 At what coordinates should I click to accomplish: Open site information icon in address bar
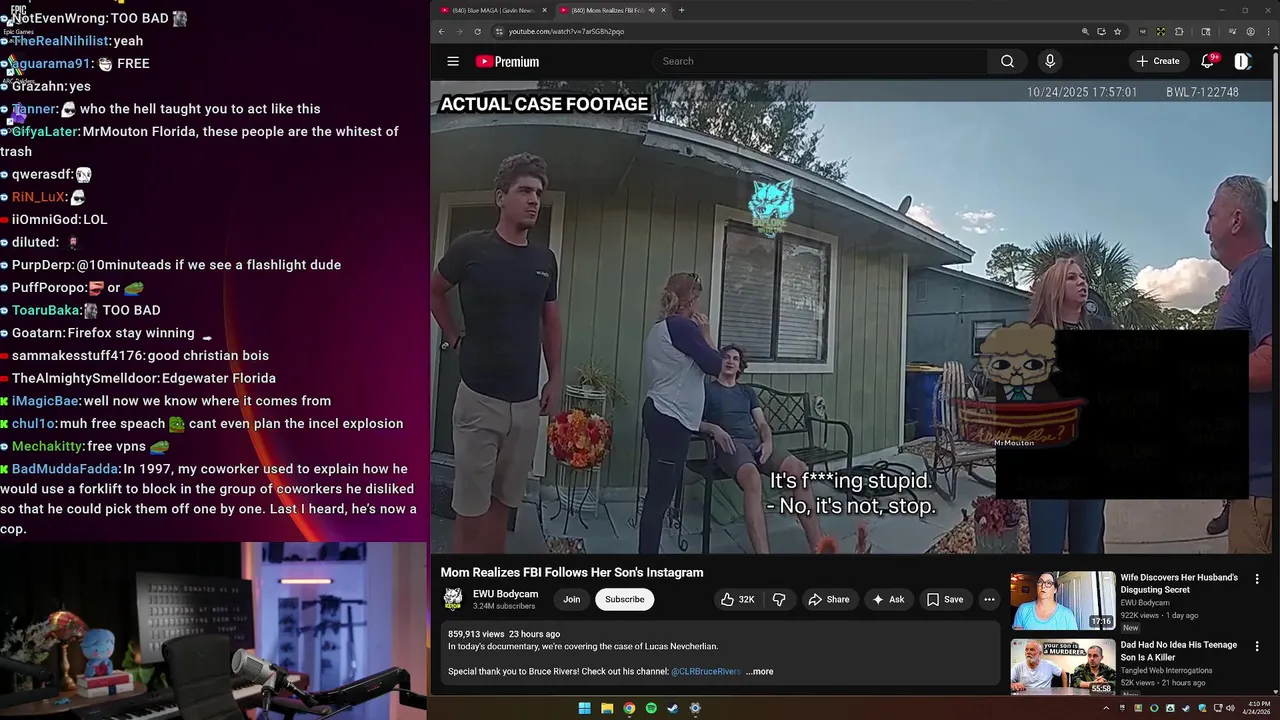500,31
